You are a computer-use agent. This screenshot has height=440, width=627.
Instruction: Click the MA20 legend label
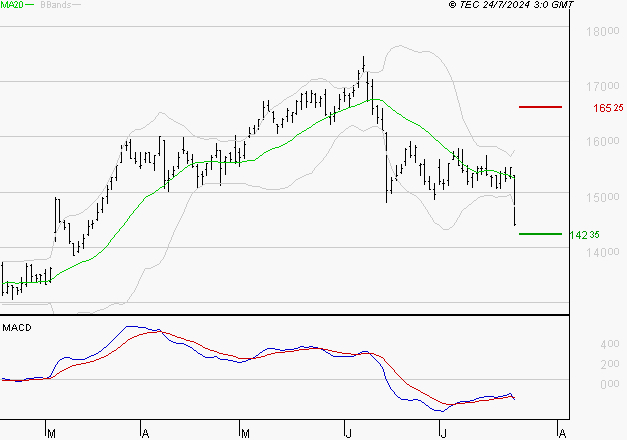pos(12,5)
